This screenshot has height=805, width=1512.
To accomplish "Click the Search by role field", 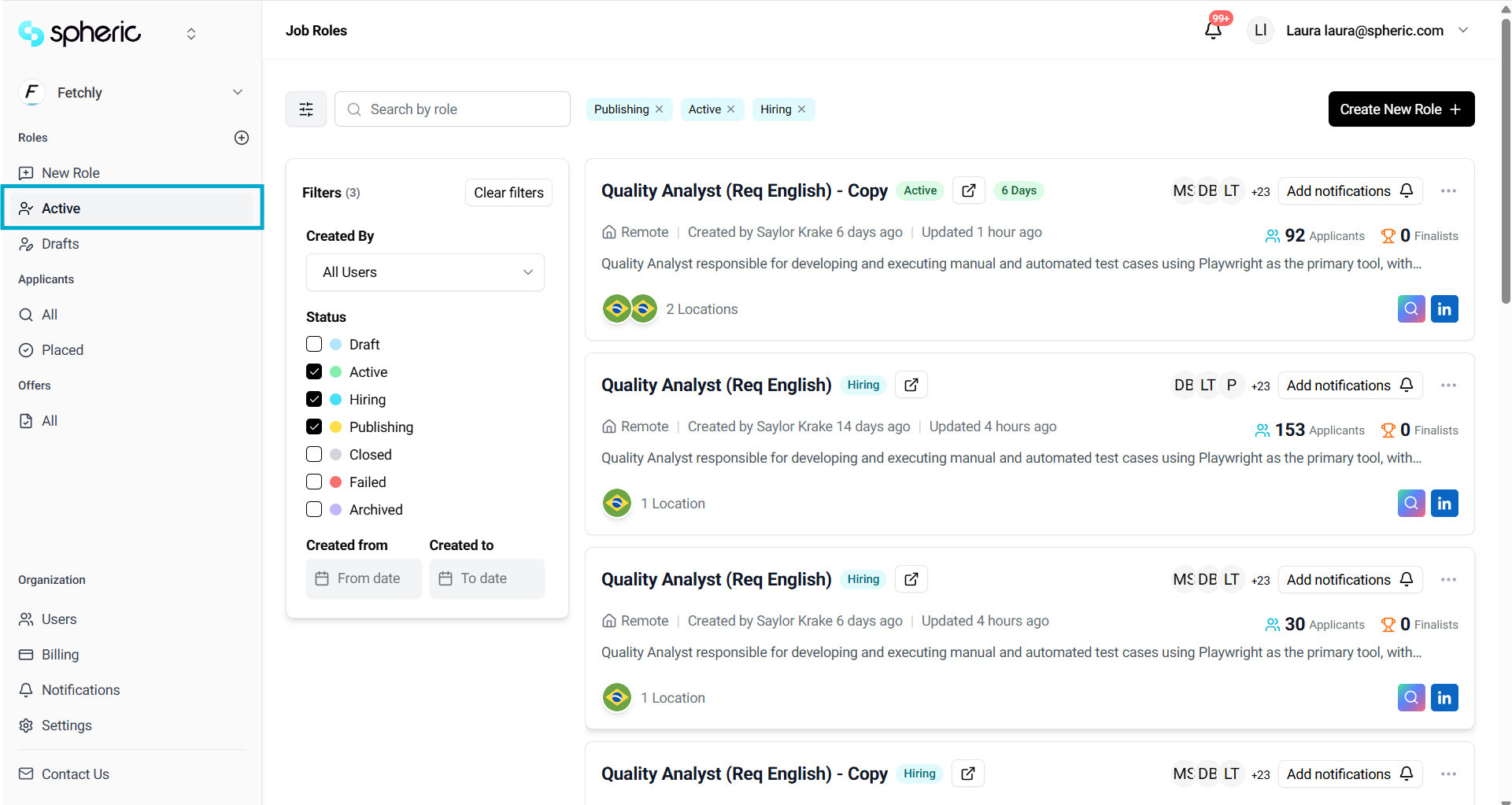I will (x=464, y=109).
